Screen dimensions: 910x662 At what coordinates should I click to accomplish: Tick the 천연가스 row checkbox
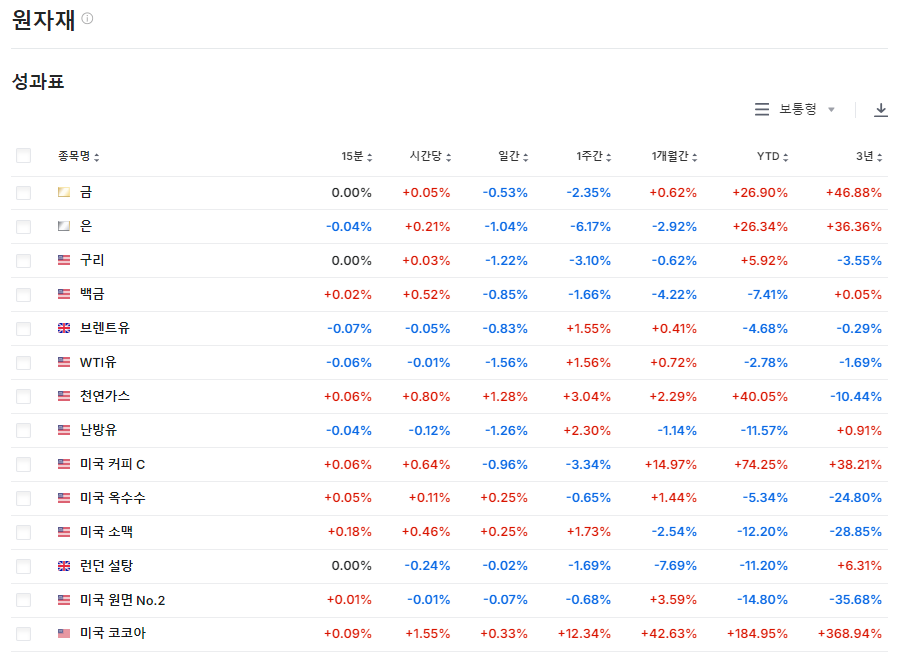[23, 397]
